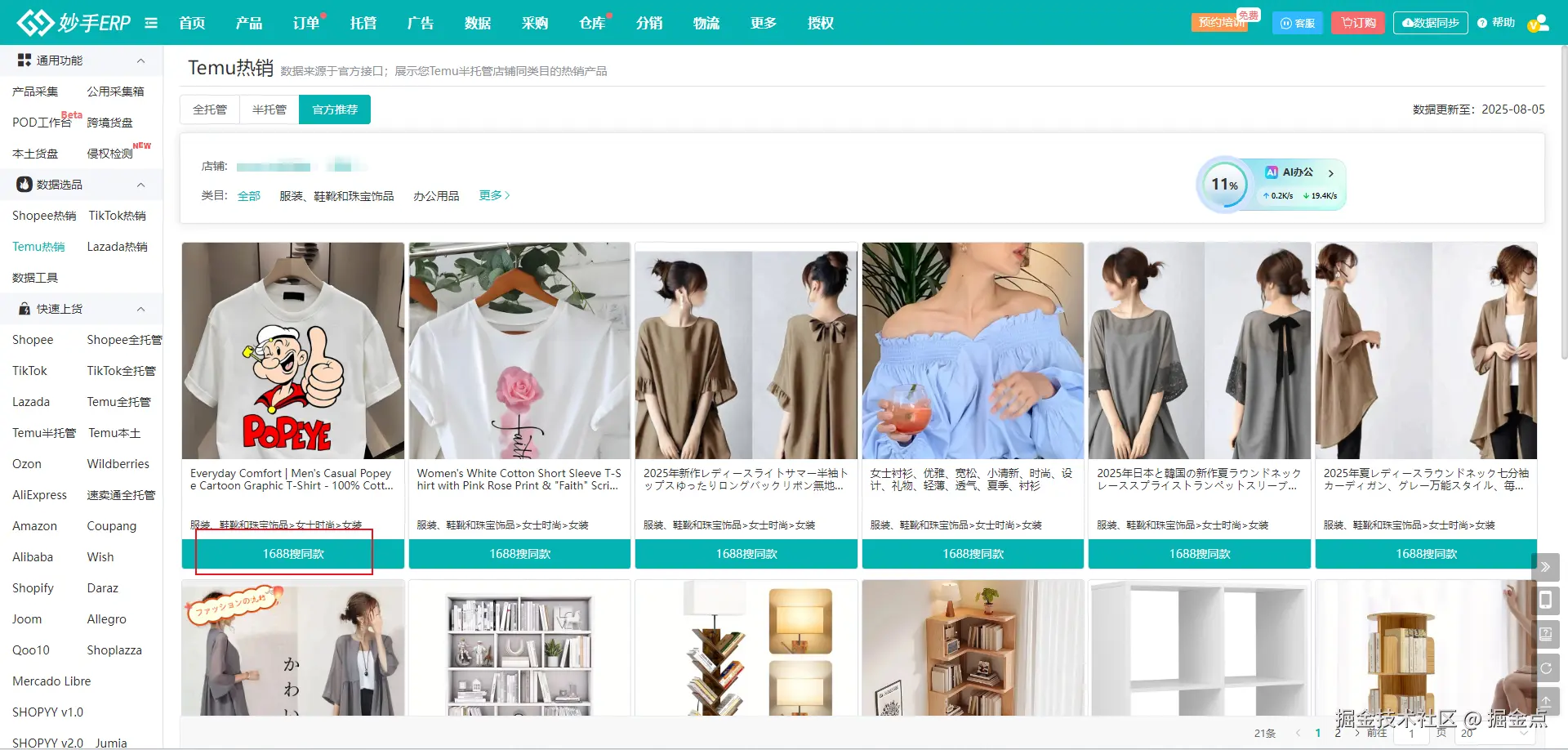The width and height of the screenshot is (1568, 750).
Task: Open the 产品 top menu
Action: pos(249,23)
